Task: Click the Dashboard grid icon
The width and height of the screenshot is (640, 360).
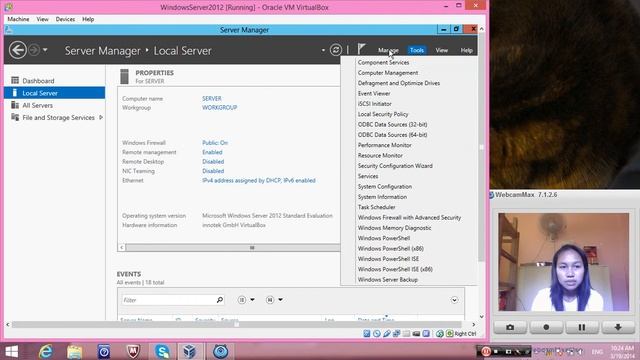Action: pos(15,80)
